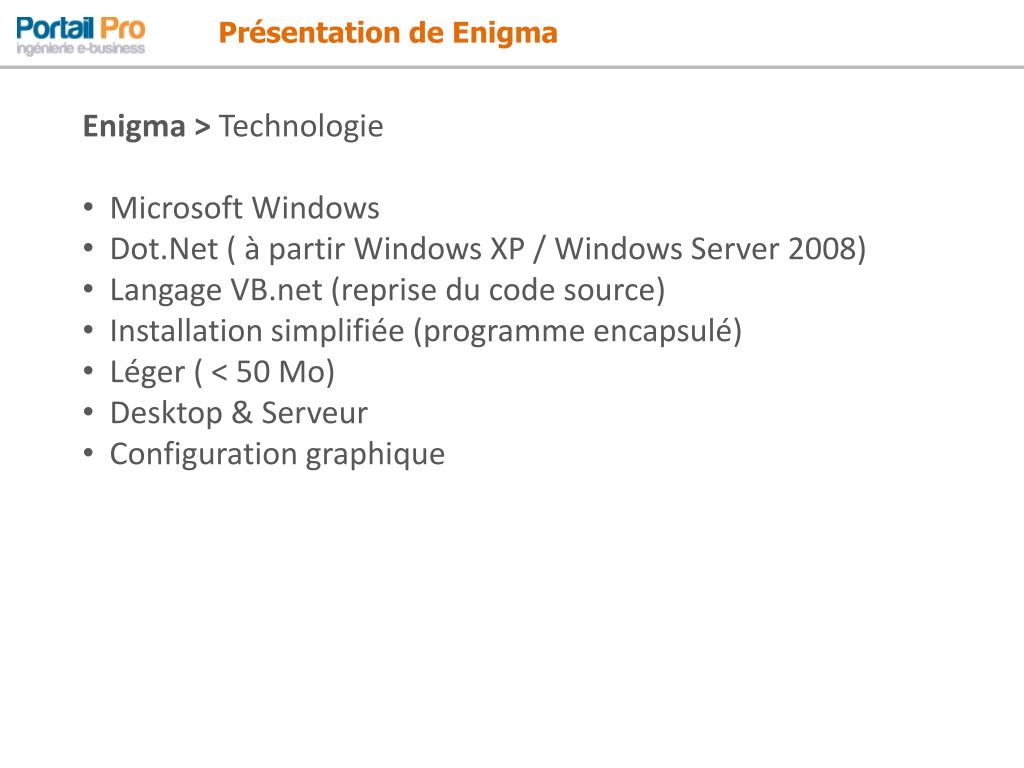This screenshot has width=1024, height=768.
Task: Click the '>' breadcrumb separator
Action: coord(202,127)
